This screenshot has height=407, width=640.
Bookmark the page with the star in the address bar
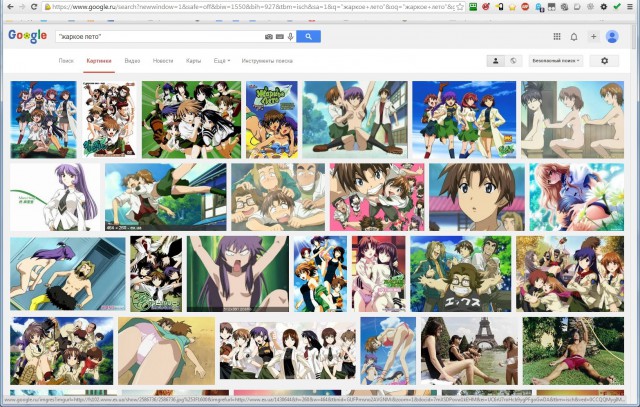pyautogui.click(x=460, y=7)
